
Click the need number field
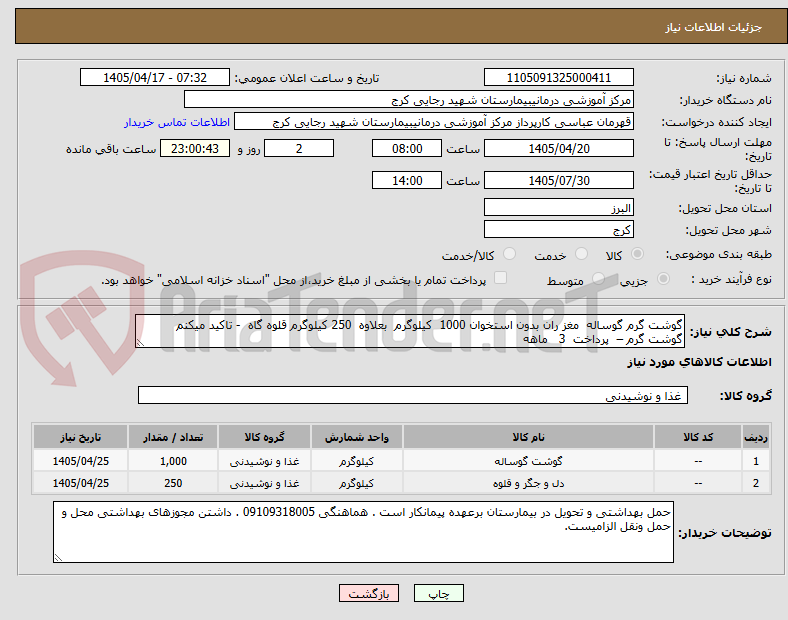pos(559,77)
